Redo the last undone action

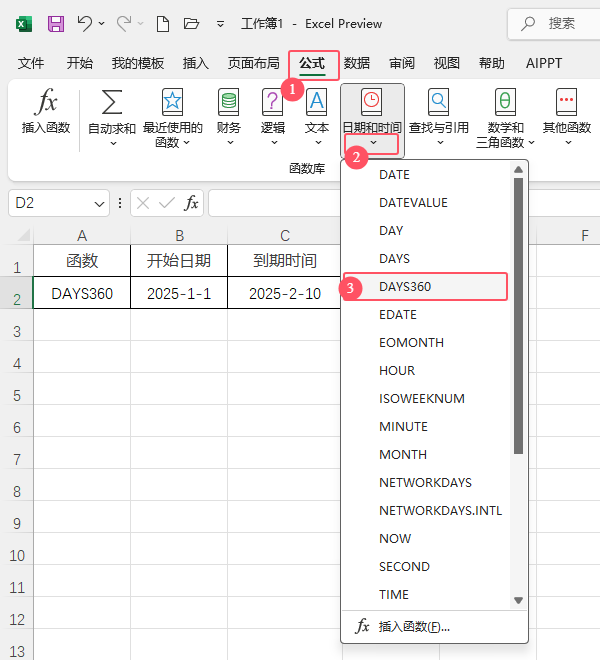pyautogui.click(x=124, y=23)
